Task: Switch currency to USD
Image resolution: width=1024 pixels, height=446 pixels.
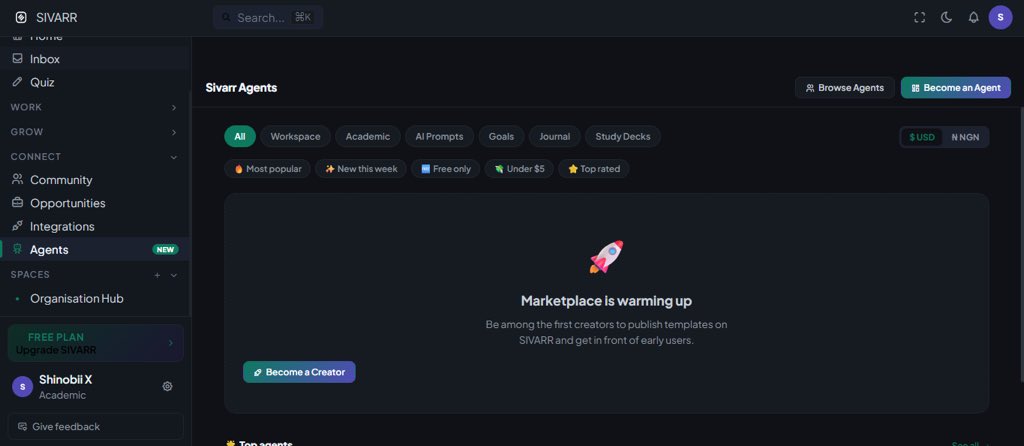Action: (x=922, y=137)
